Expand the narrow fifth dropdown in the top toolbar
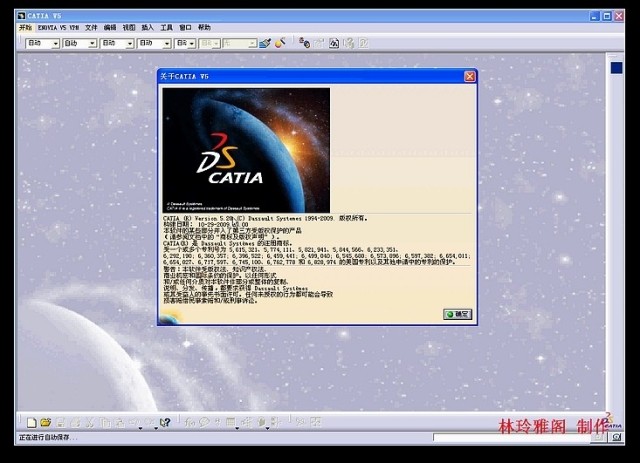The image size is (640, 463). [191, 43]
